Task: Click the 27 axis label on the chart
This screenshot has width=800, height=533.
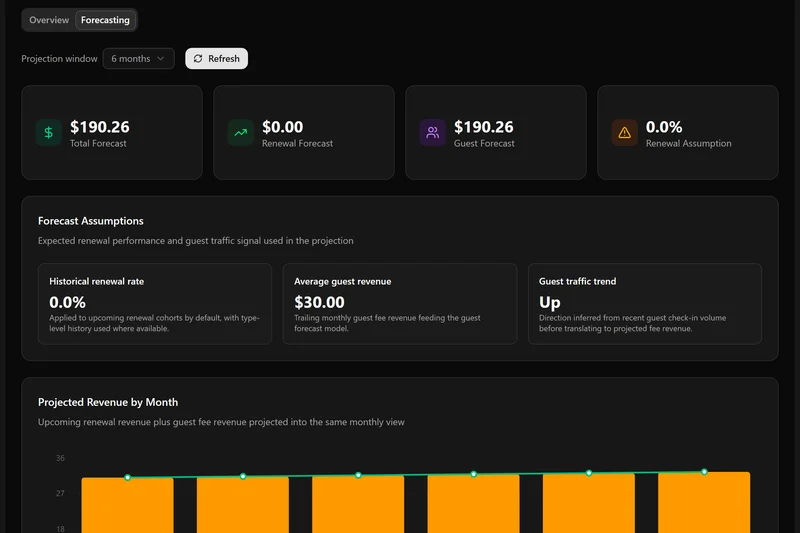Action: (60, 493)
